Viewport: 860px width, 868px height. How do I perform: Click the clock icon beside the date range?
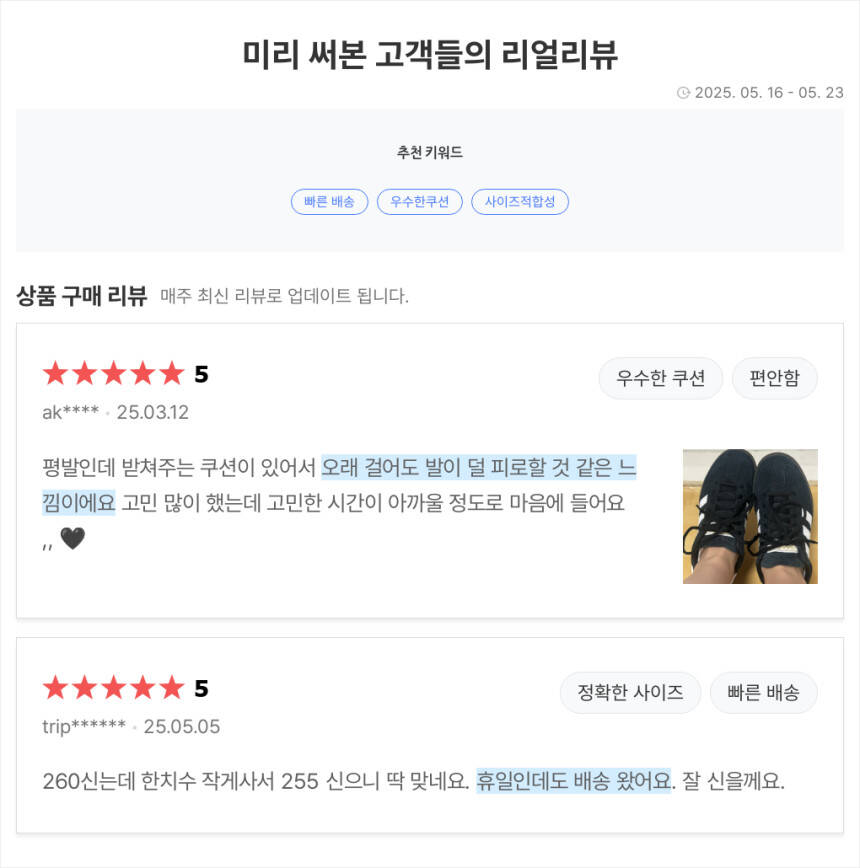click(x=684, y=93)
